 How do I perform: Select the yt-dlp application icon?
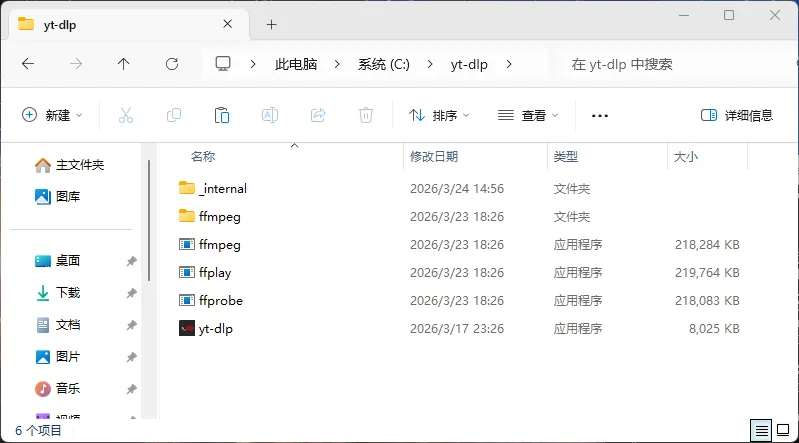(187, 328)
